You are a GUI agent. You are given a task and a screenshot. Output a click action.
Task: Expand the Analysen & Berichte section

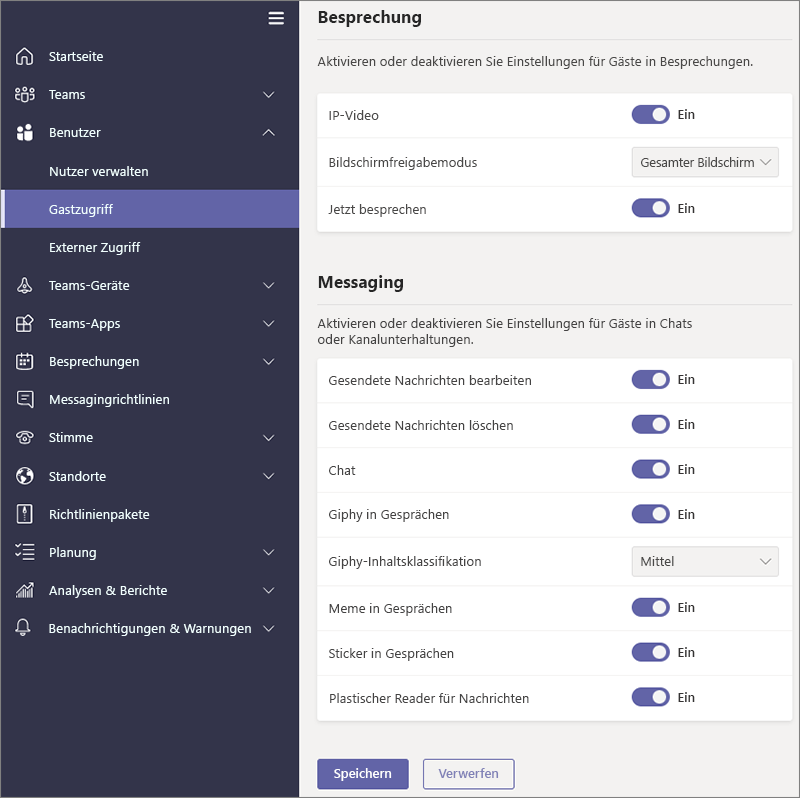click(x=268, y=591)
